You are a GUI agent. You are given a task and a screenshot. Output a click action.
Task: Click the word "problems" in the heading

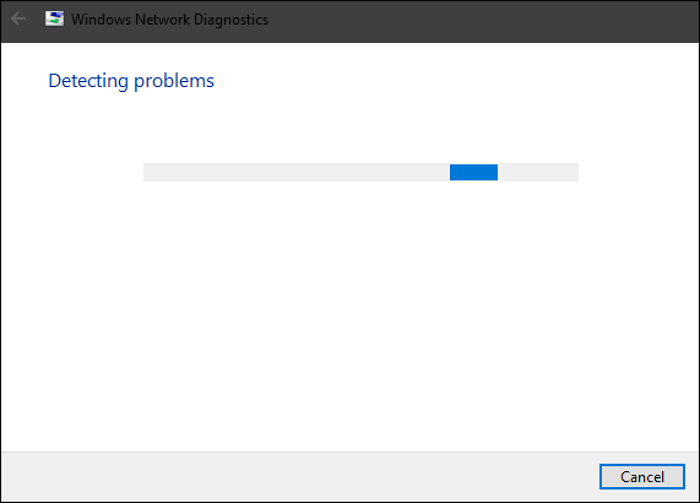(174, 82)
